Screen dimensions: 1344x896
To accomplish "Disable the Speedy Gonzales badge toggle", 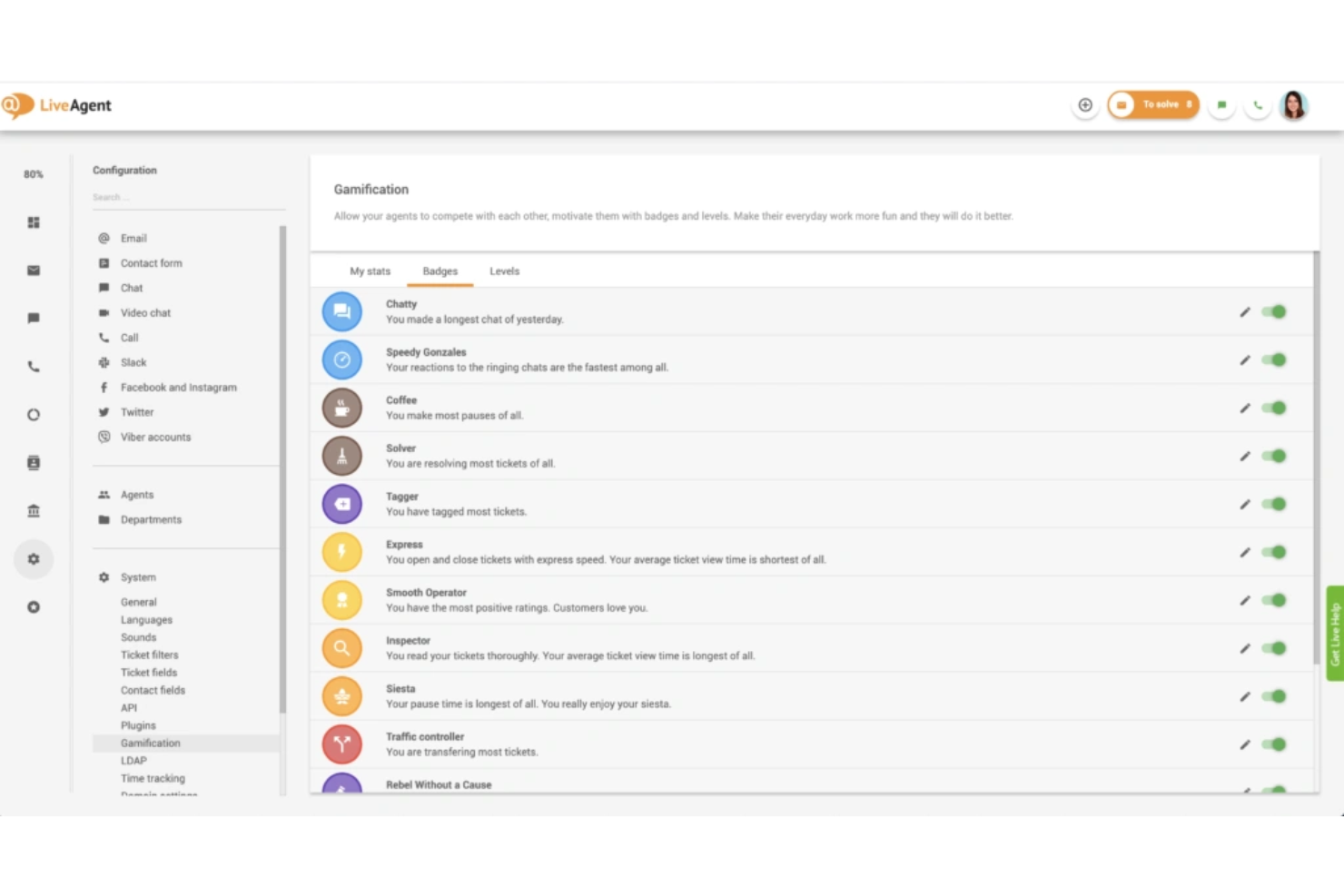I will 1274,359.
